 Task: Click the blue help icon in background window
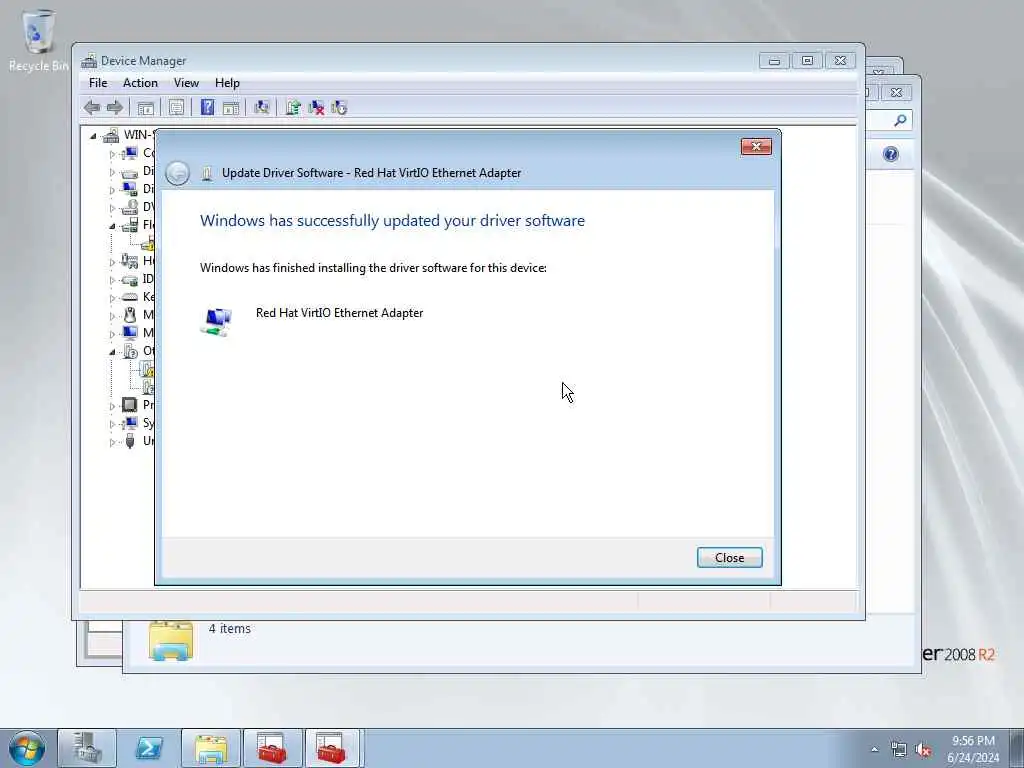(x=891, y=154)
